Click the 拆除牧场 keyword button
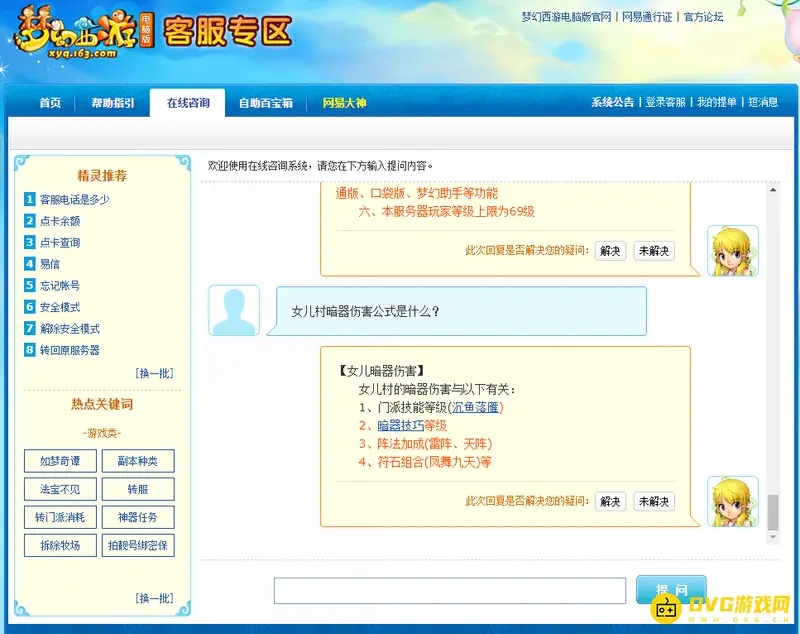The height and width of the screenshot is (634, 800). (60, 545)
